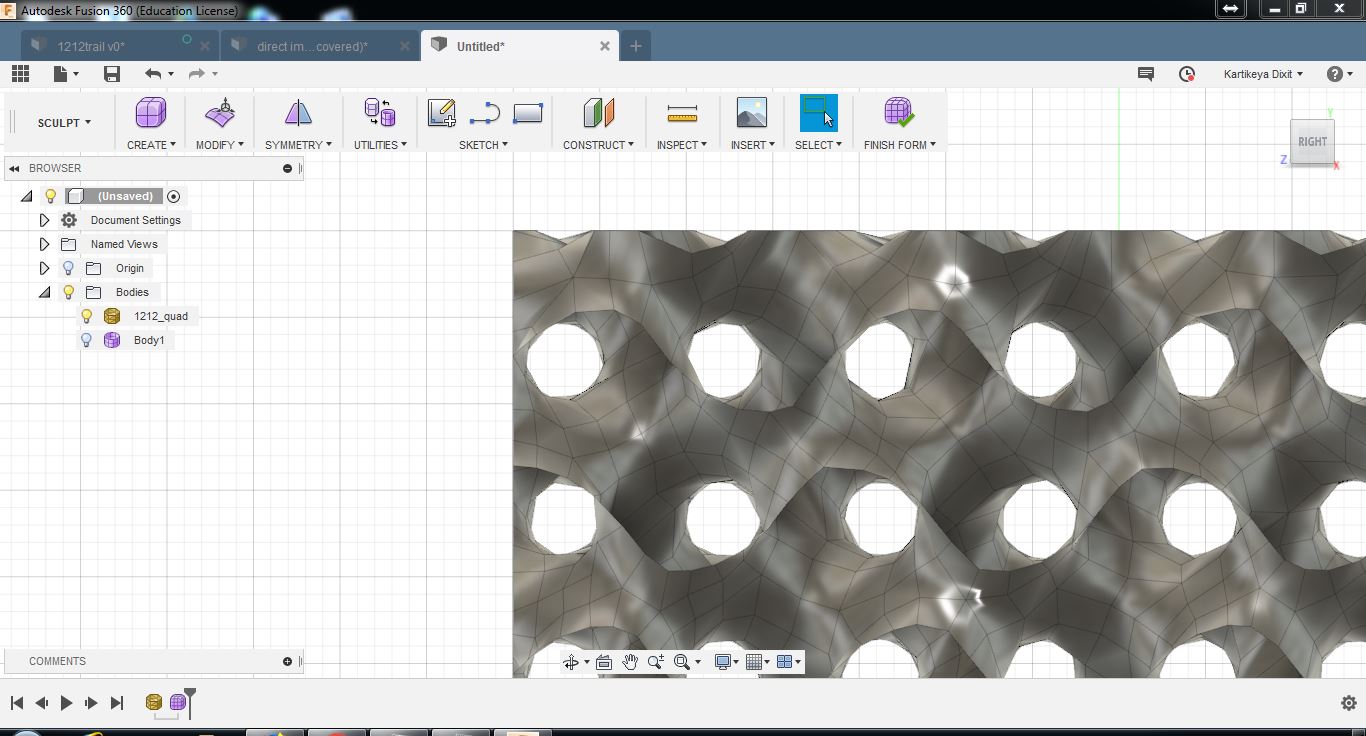1366x736 pixels.
Task: Click the Construct toolbar icon
Action: click(597, 112)
